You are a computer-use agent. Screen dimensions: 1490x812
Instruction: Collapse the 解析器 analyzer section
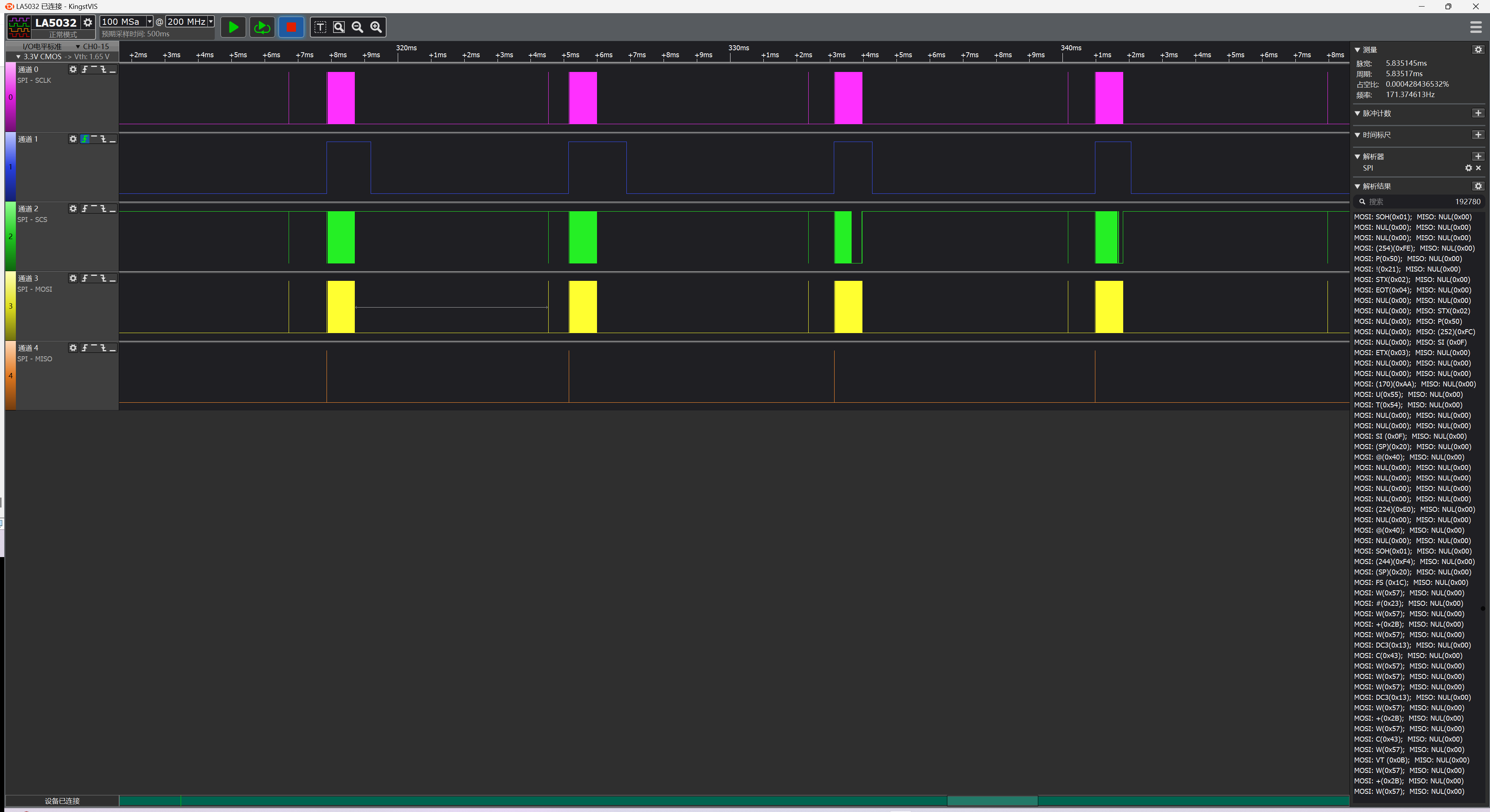1357,157
